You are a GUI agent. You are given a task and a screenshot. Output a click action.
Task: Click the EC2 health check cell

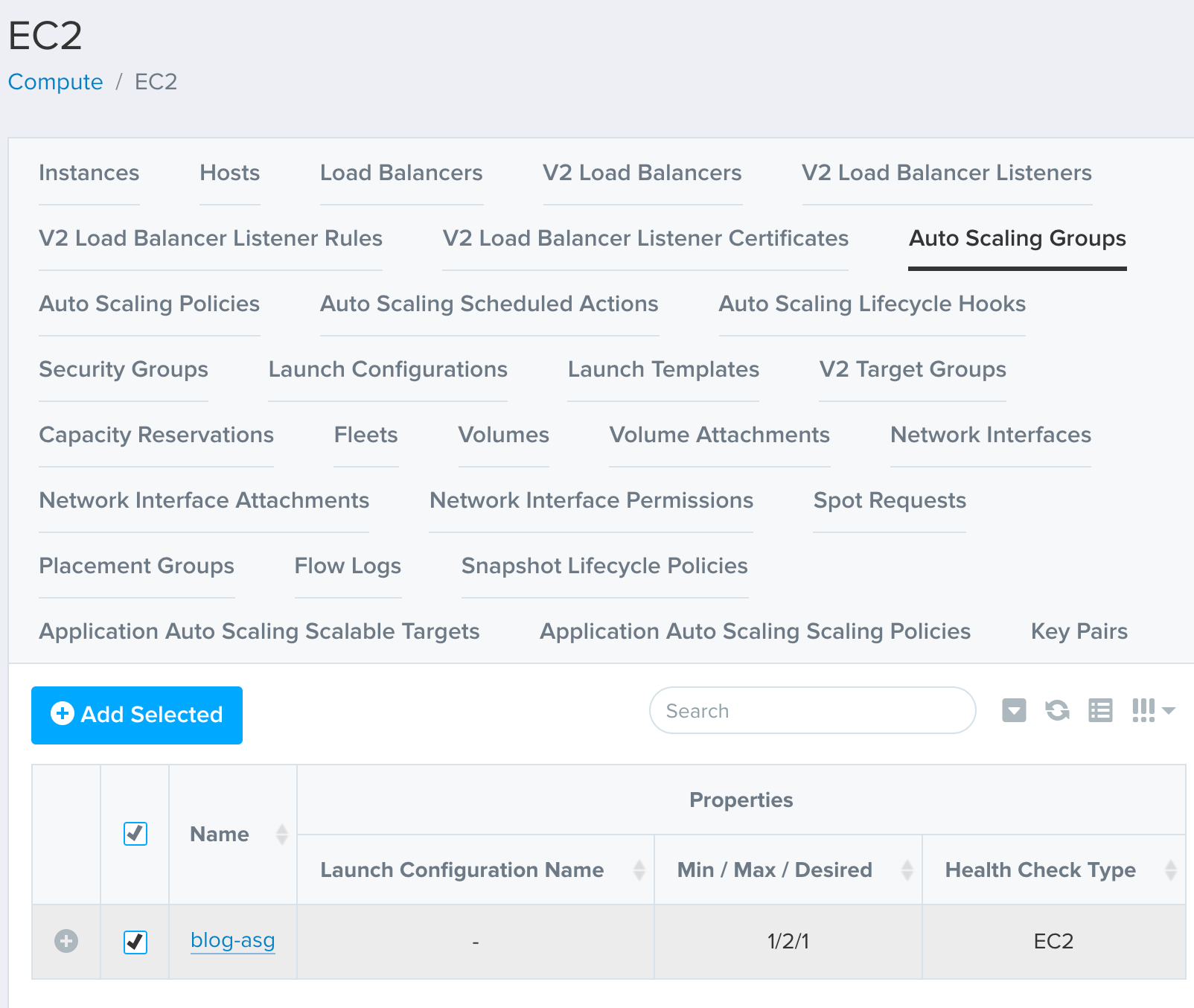click(1053, 942)
